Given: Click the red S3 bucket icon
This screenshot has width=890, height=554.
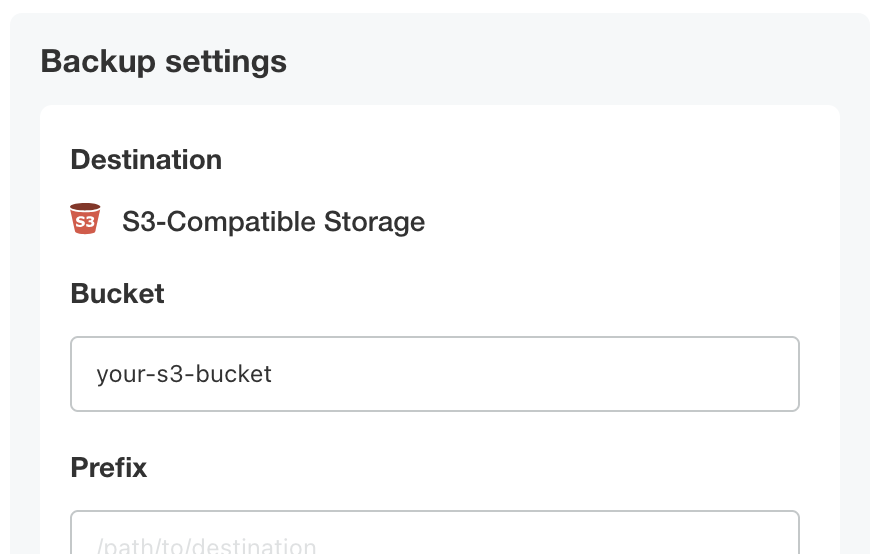Looking at the screenshot, I should click(85, 219).
